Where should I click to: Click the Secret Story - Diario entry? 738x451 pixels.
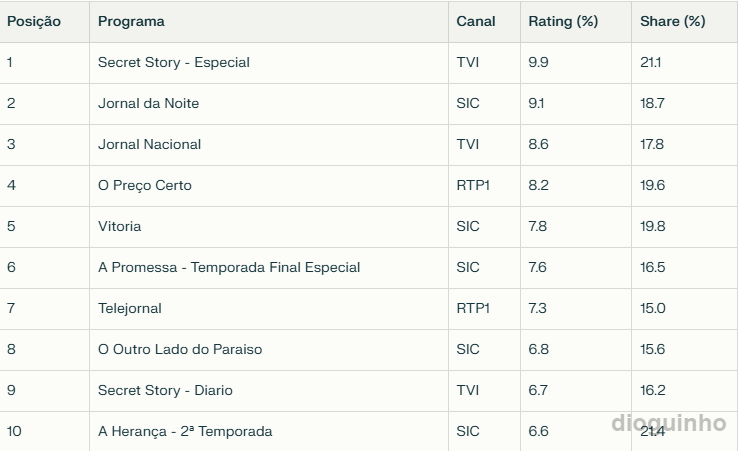coord(165,390)
